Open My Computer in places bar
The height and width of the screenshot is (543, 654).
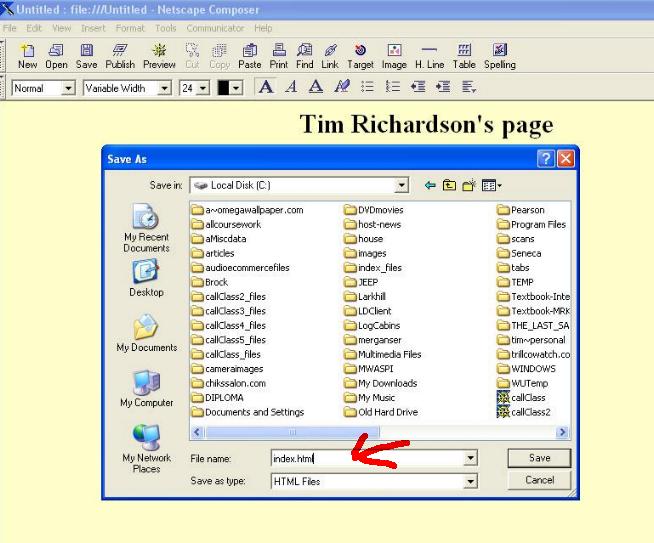coord(146,389)
